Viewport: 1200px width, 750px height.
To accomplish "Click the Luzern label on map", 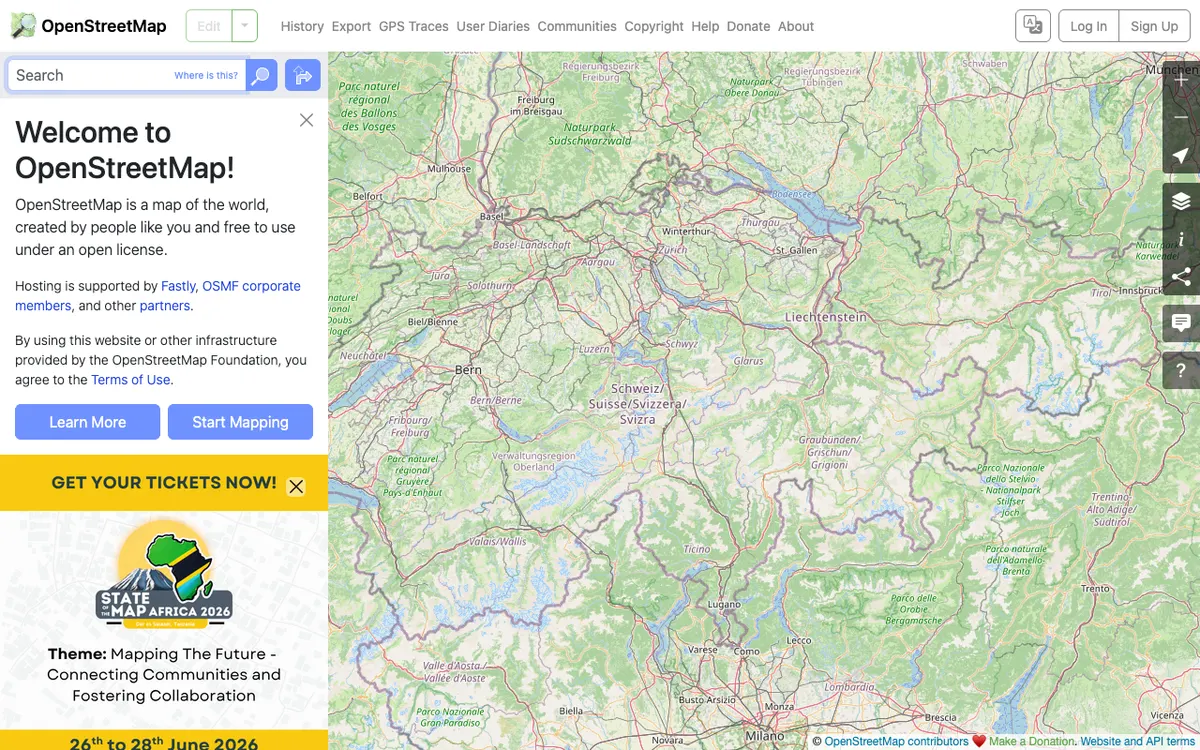I will click(x=595, y=349).
